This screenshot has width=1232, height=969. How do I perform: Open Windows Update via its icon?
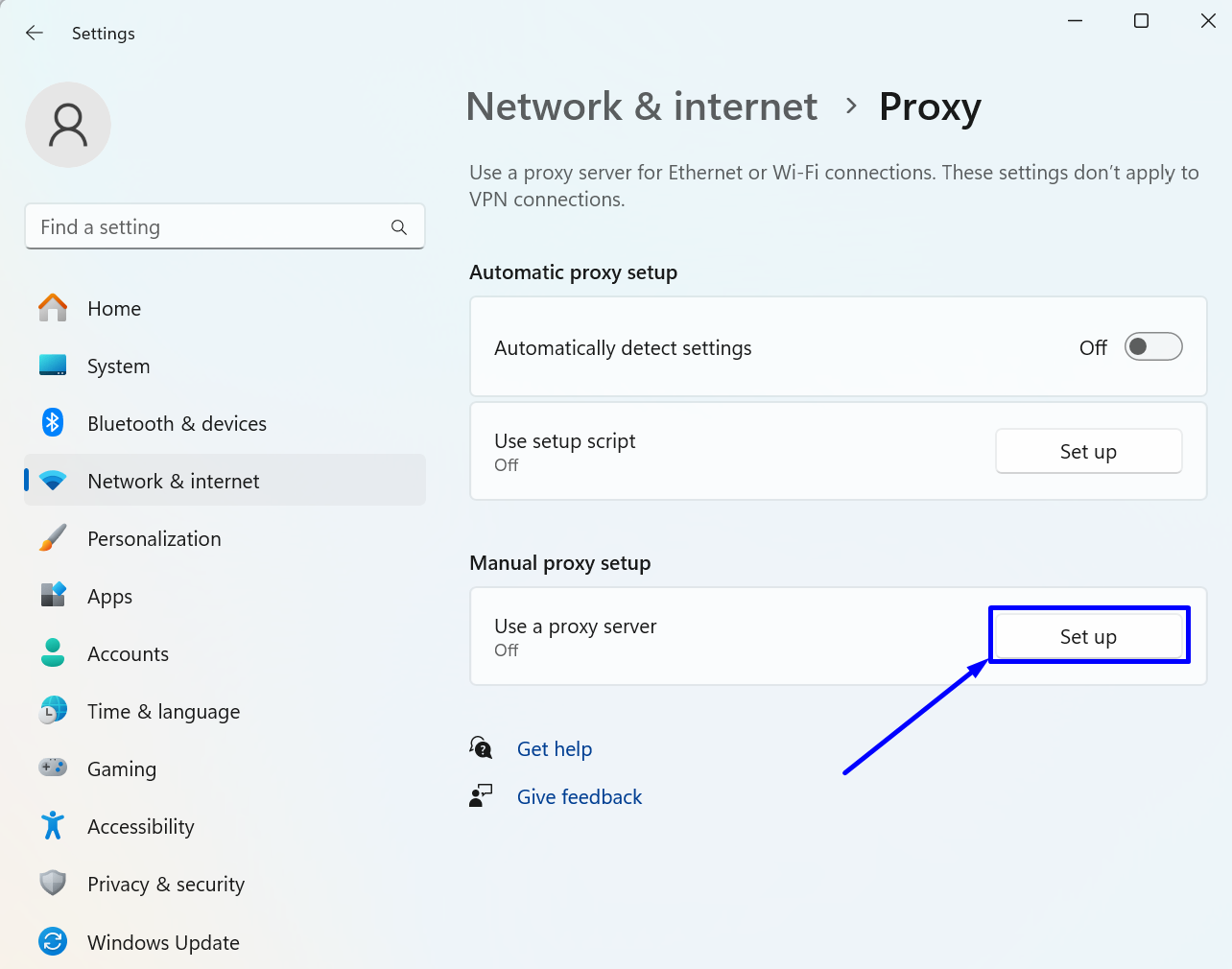coord(53,942)
